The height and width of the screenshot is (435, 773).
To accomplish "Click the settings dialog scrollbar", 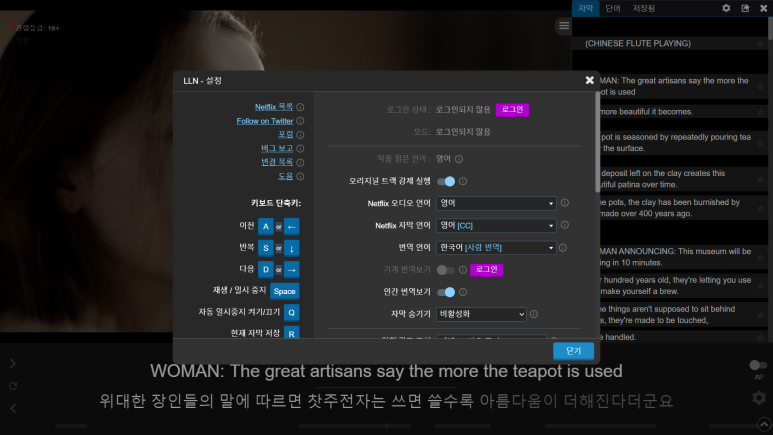I will click(597, 142).
